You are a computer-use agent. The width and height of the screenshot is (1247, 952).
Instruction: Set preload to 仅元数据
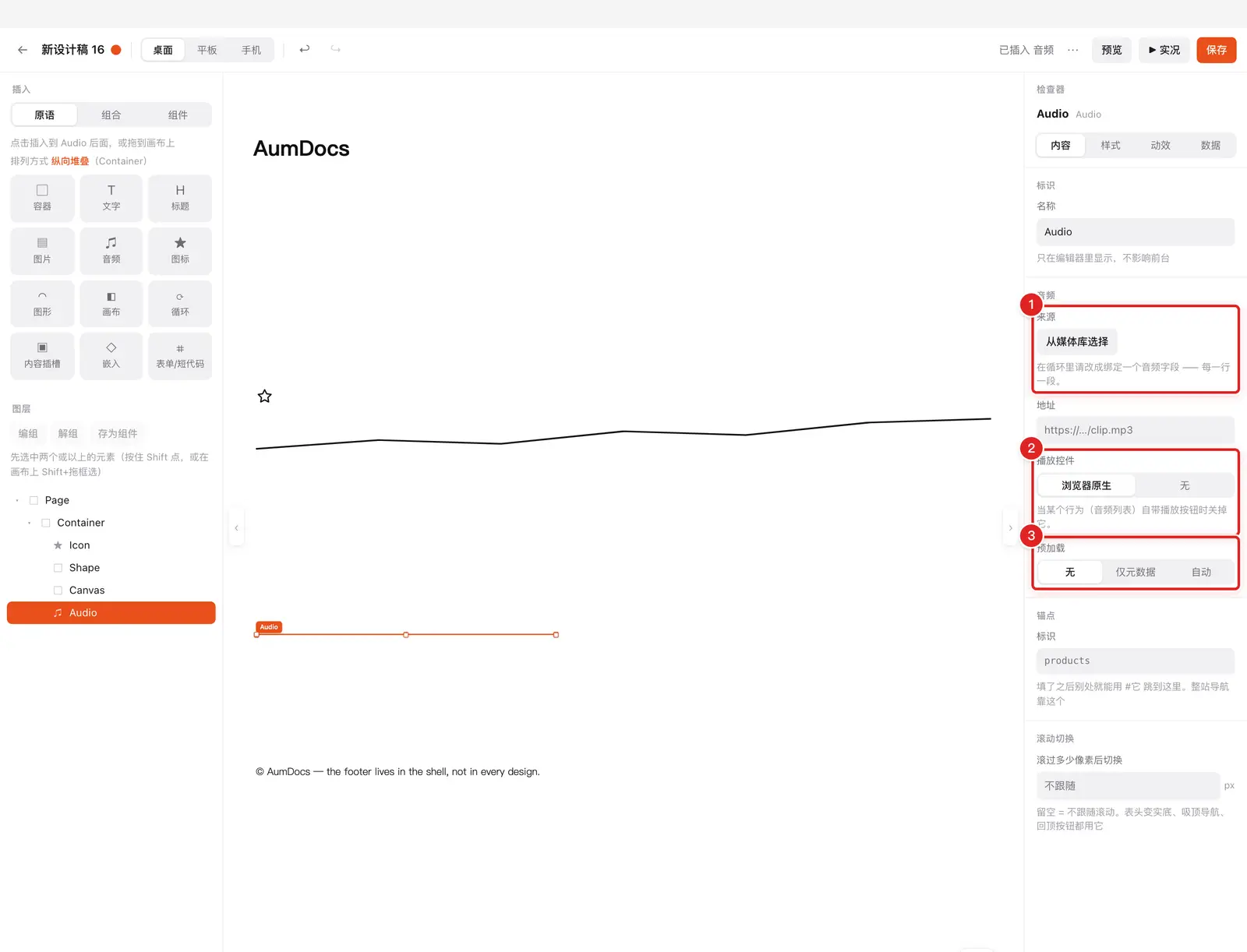[x=1136, y=572]
